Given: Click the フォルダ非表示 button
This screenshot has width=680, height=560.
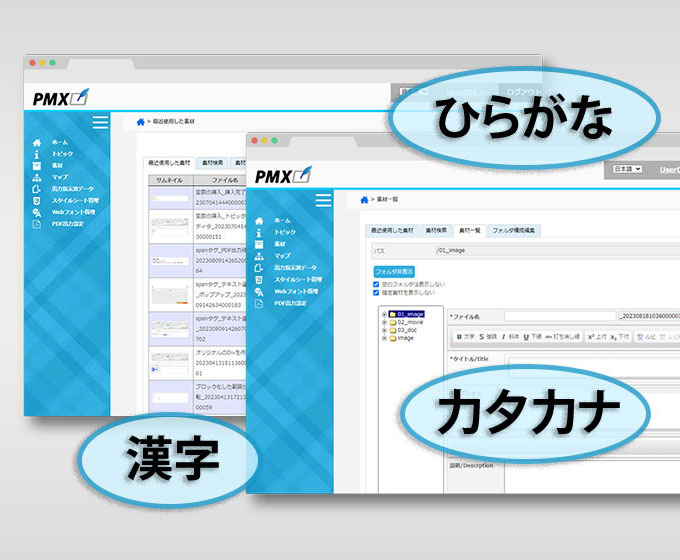Looking at the screenshot, I should (391, 270).
